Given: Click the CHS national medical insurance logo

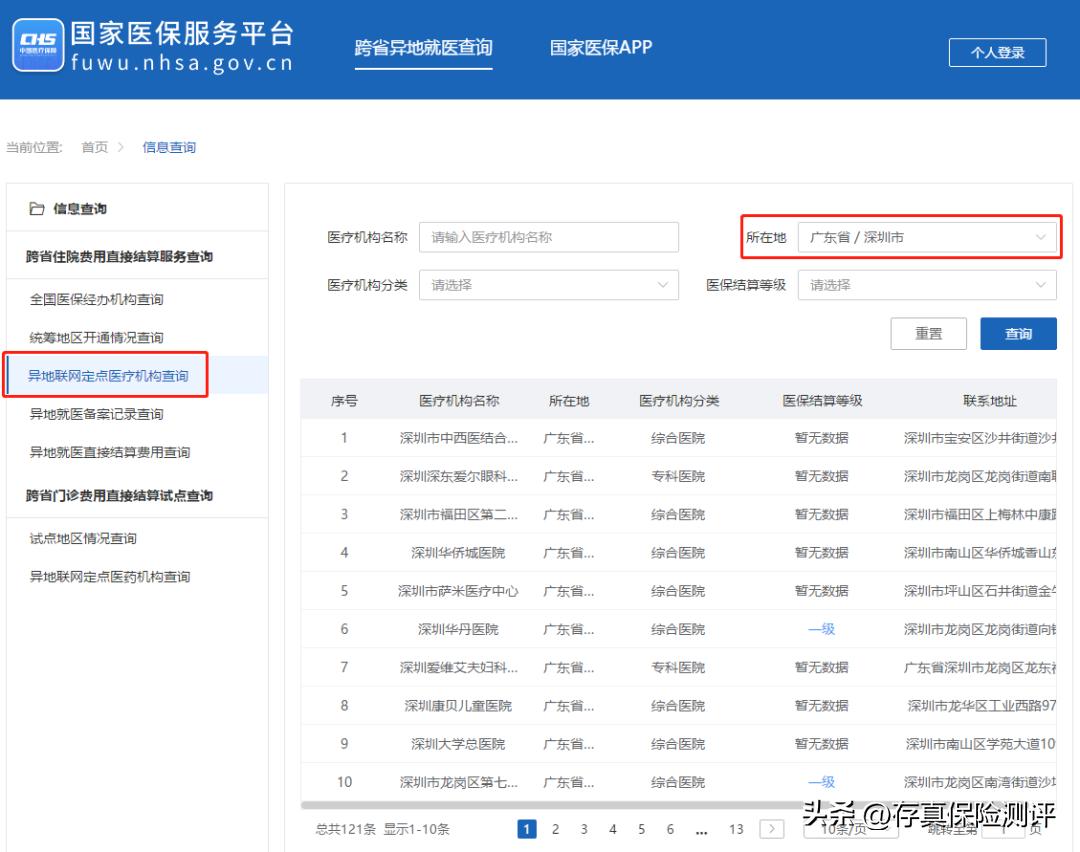Looking at the screenshot, I should coord(38,45).
